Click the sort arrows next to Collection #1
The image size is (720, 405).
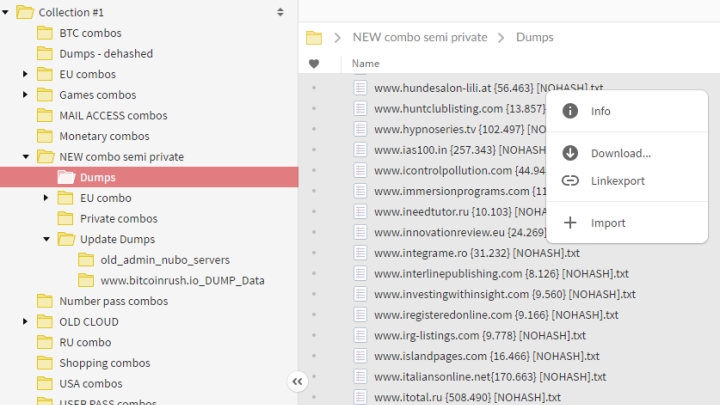280,12
